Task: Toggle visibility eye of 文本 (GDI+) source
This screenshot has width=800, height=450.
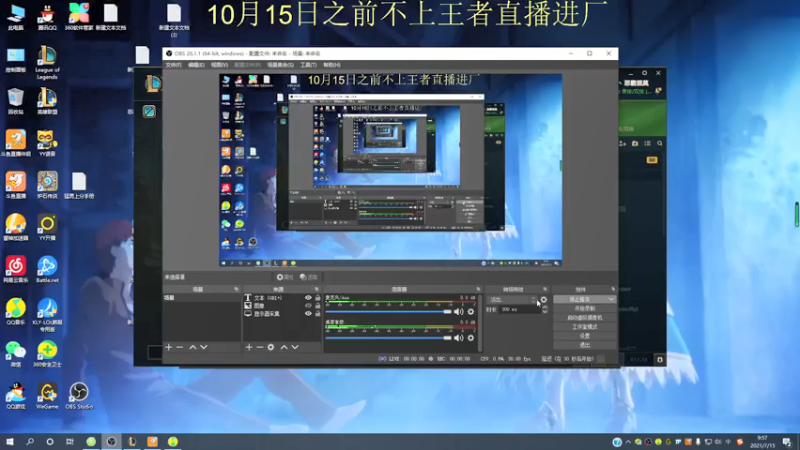Action: [x=308, y=298]
